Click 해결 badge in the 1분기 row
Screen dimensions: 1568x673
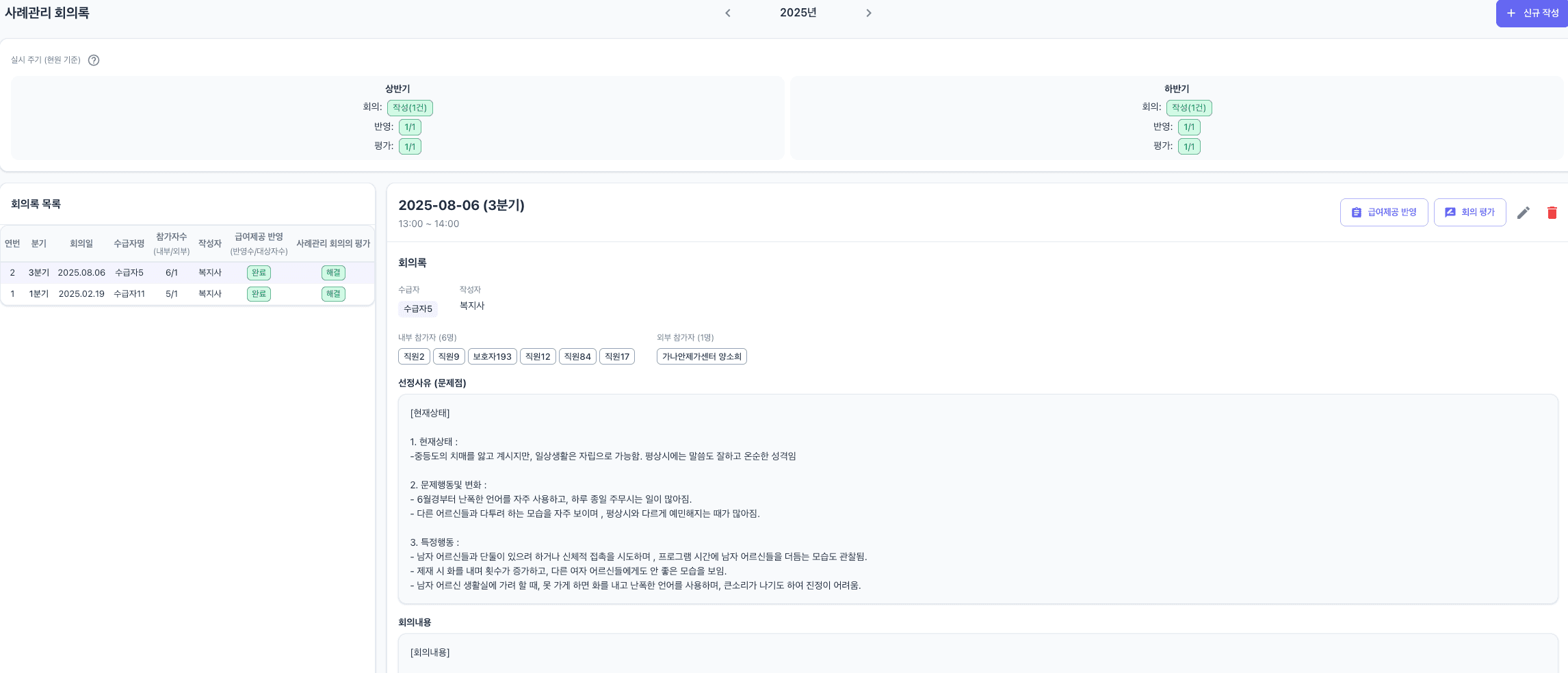click(x=333, y=294)
